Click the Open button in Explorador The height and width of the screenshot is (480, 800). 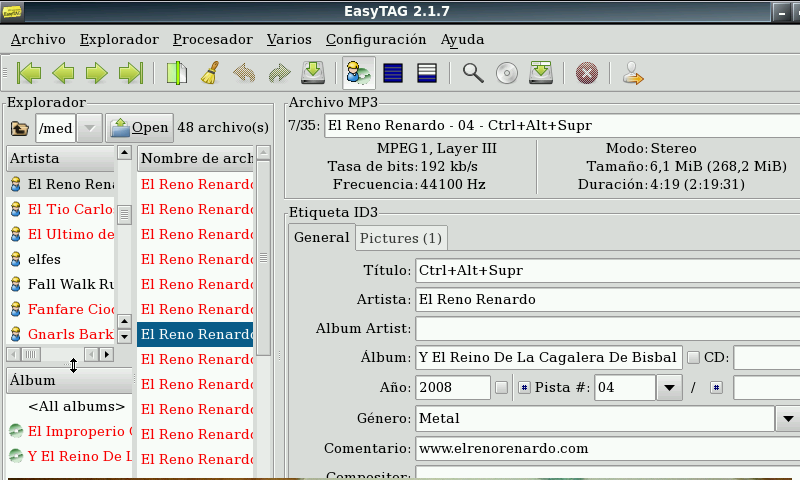(139, 128)
